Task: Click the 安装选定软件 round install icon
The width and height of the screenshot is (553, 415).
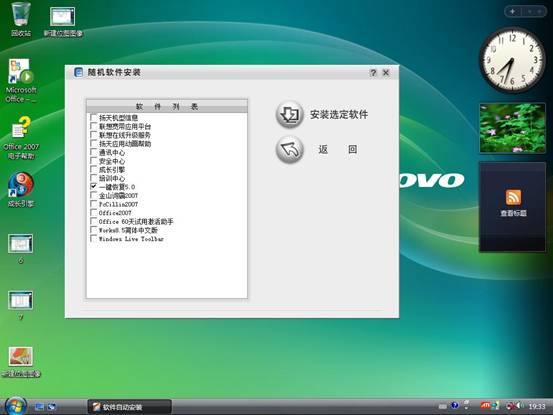Action: click(289, 114)
